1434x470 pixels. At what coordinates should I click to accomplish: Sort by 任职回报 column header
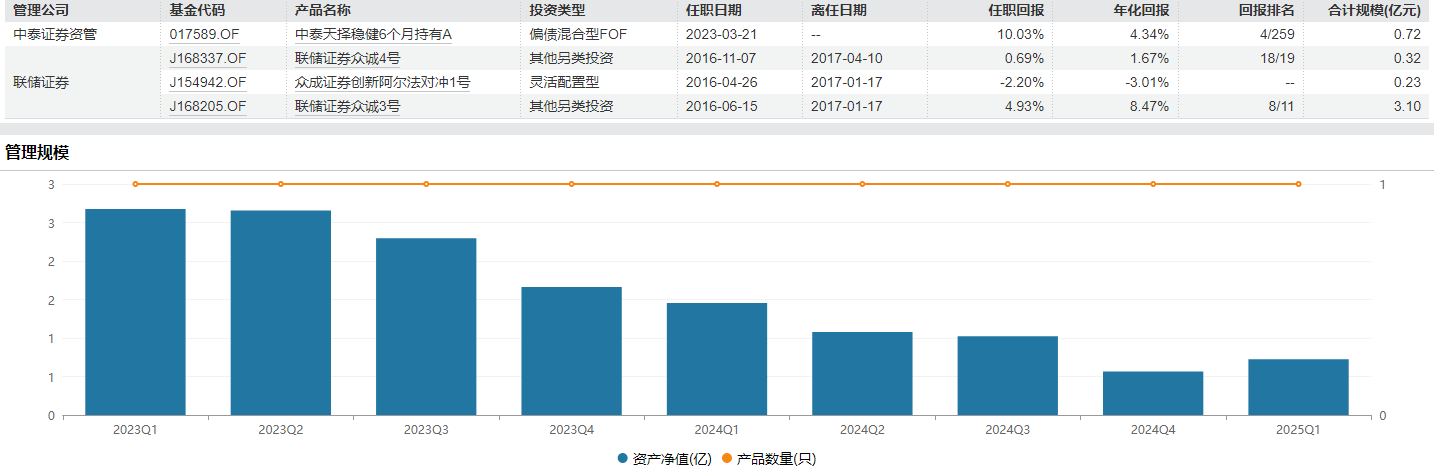(1016, 10)
